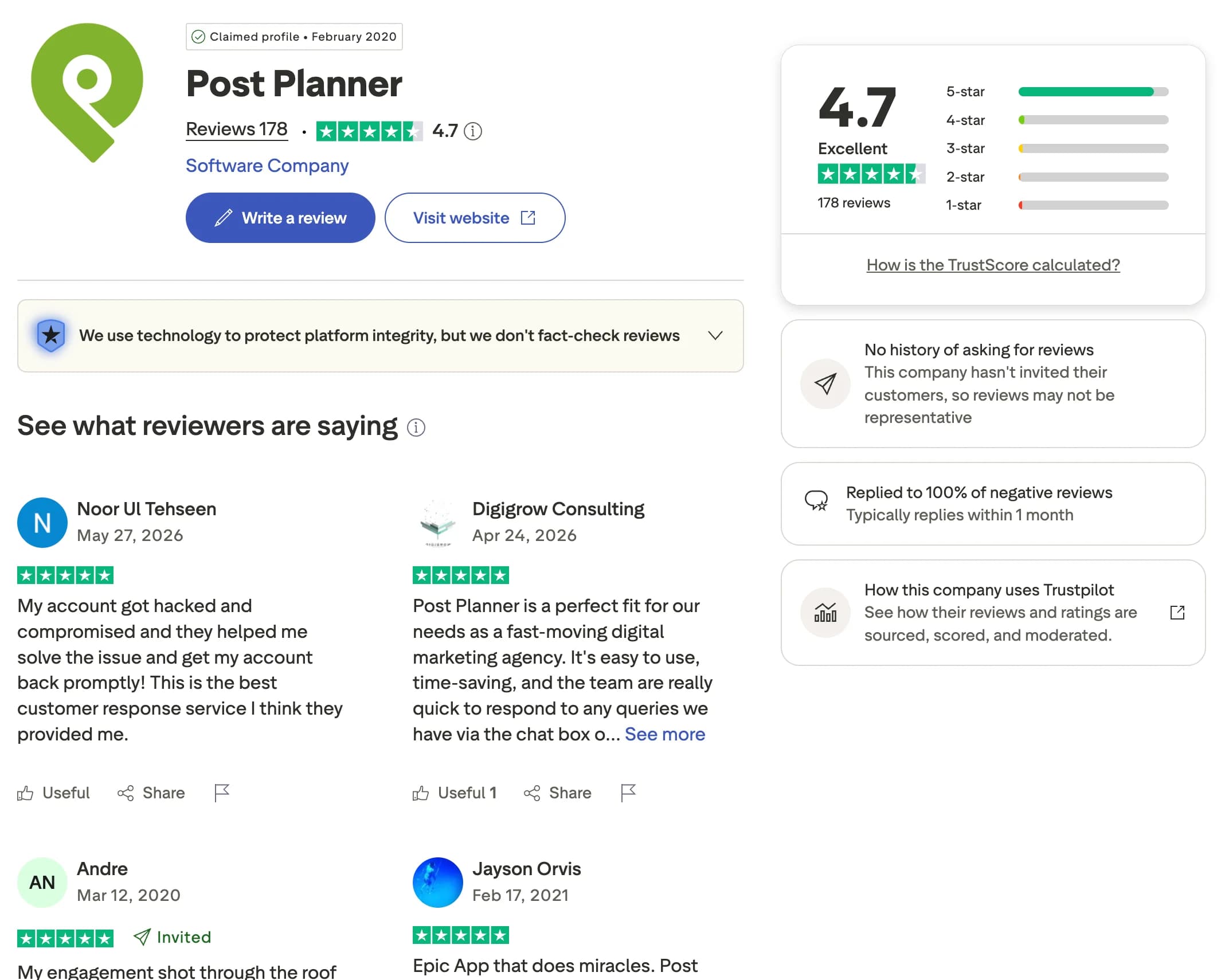
Task: Share Noor Ul Tehseen's review
Action: [151, 793]
